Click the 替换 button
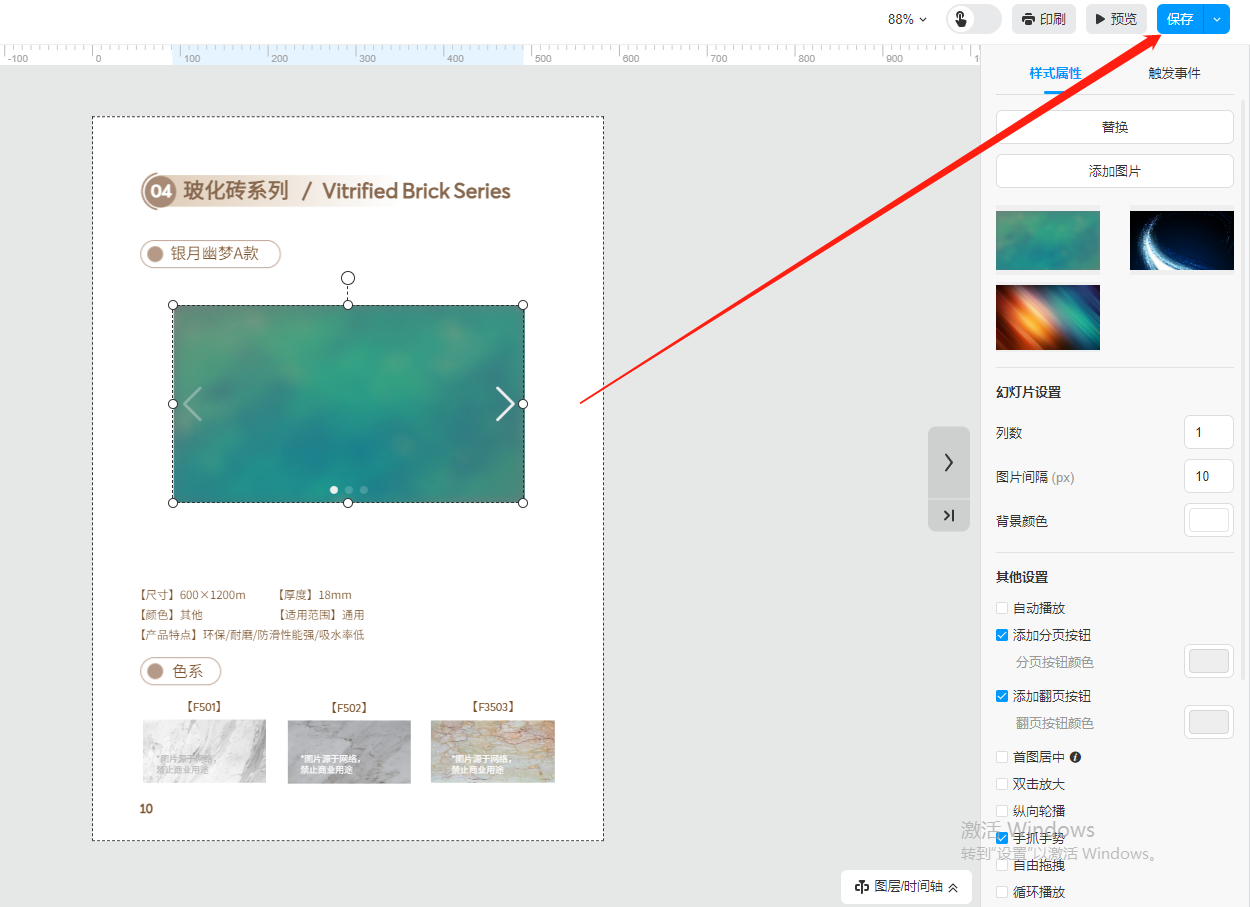 point(1114,127)
